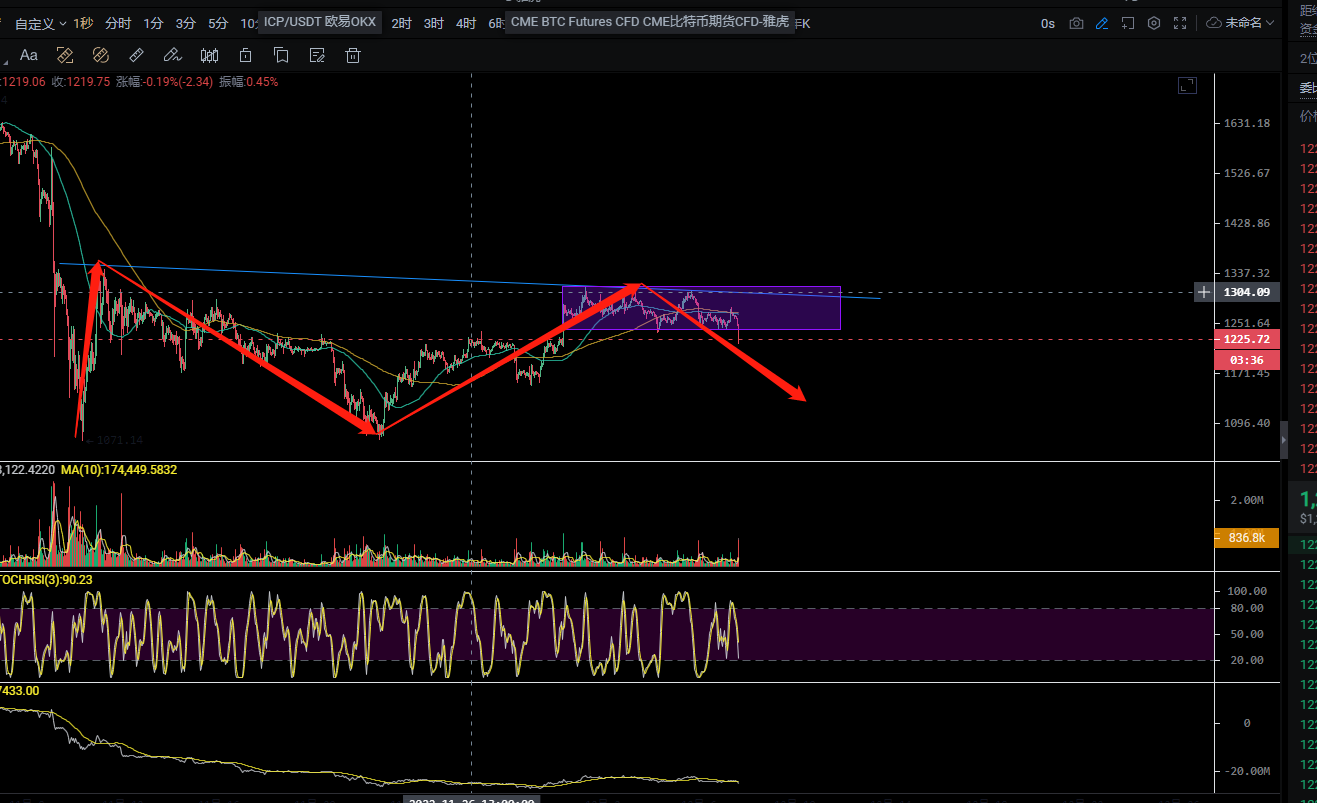Switch to the 1秒 timeframe
The height and width of the screenshot is (803, 1317).
84,23
